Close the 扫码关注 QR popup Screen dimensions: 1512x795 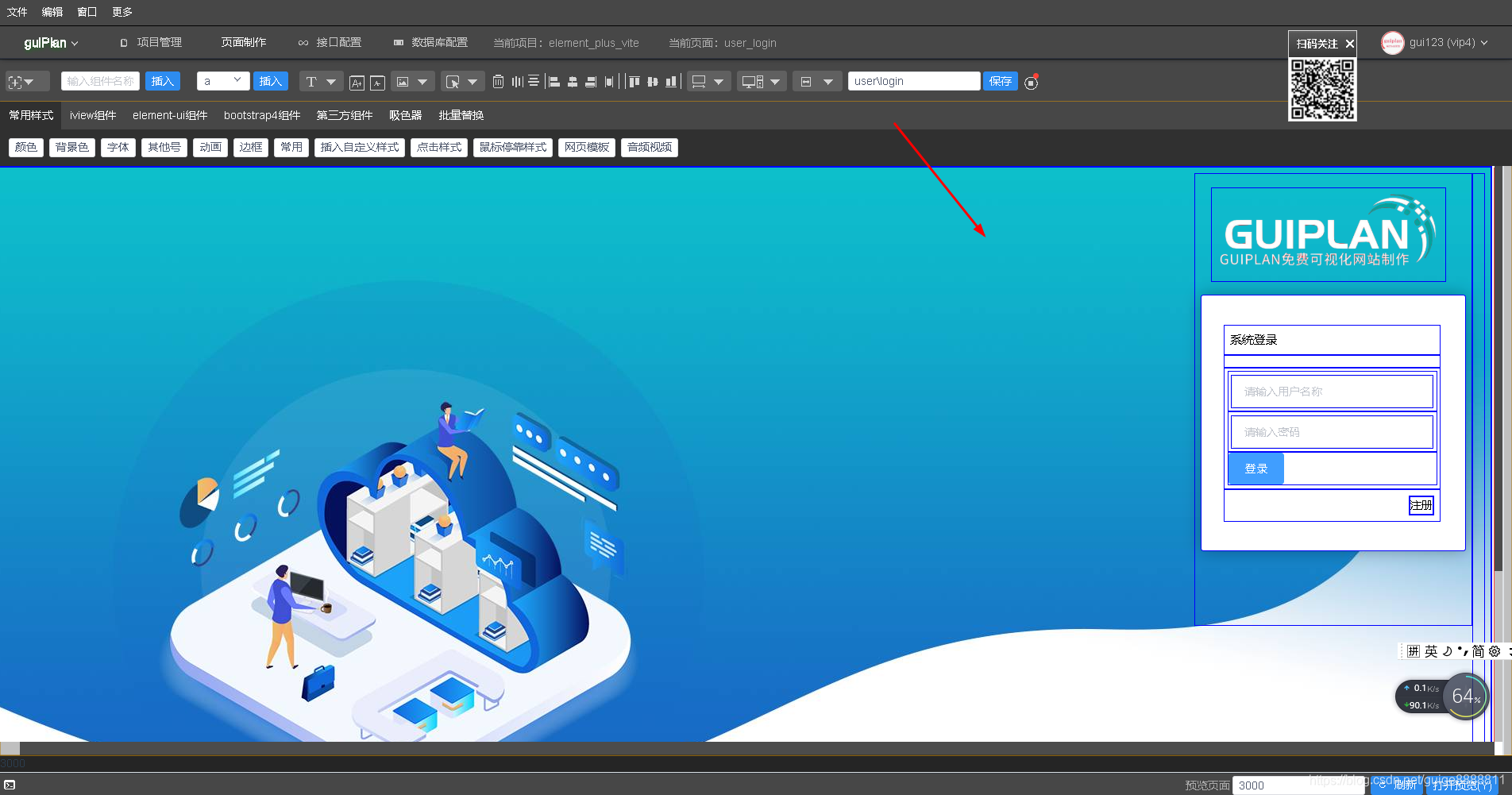coord(1349,44)
